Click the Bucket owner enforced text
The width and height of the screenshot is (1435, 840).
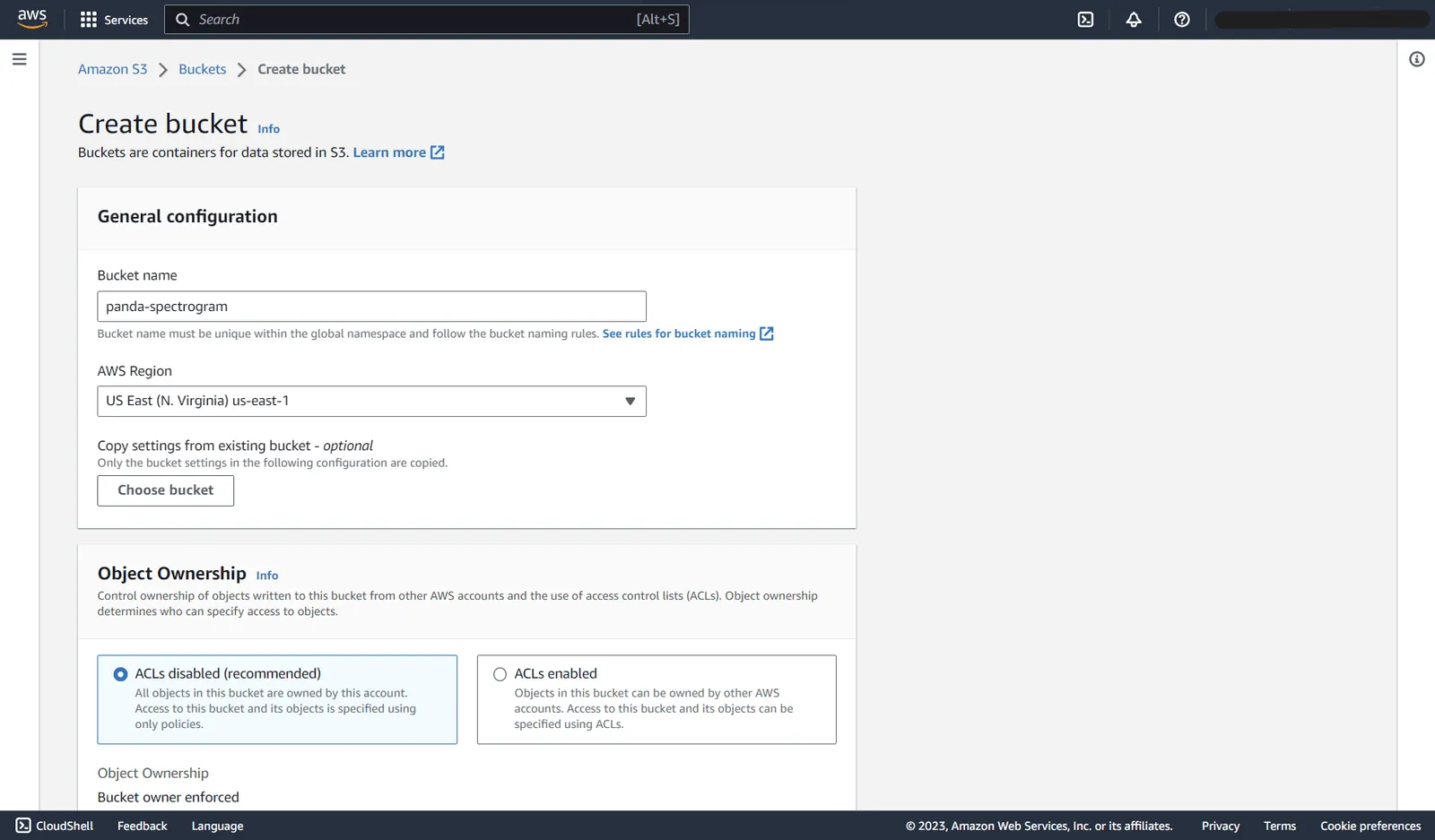point(169,797)
